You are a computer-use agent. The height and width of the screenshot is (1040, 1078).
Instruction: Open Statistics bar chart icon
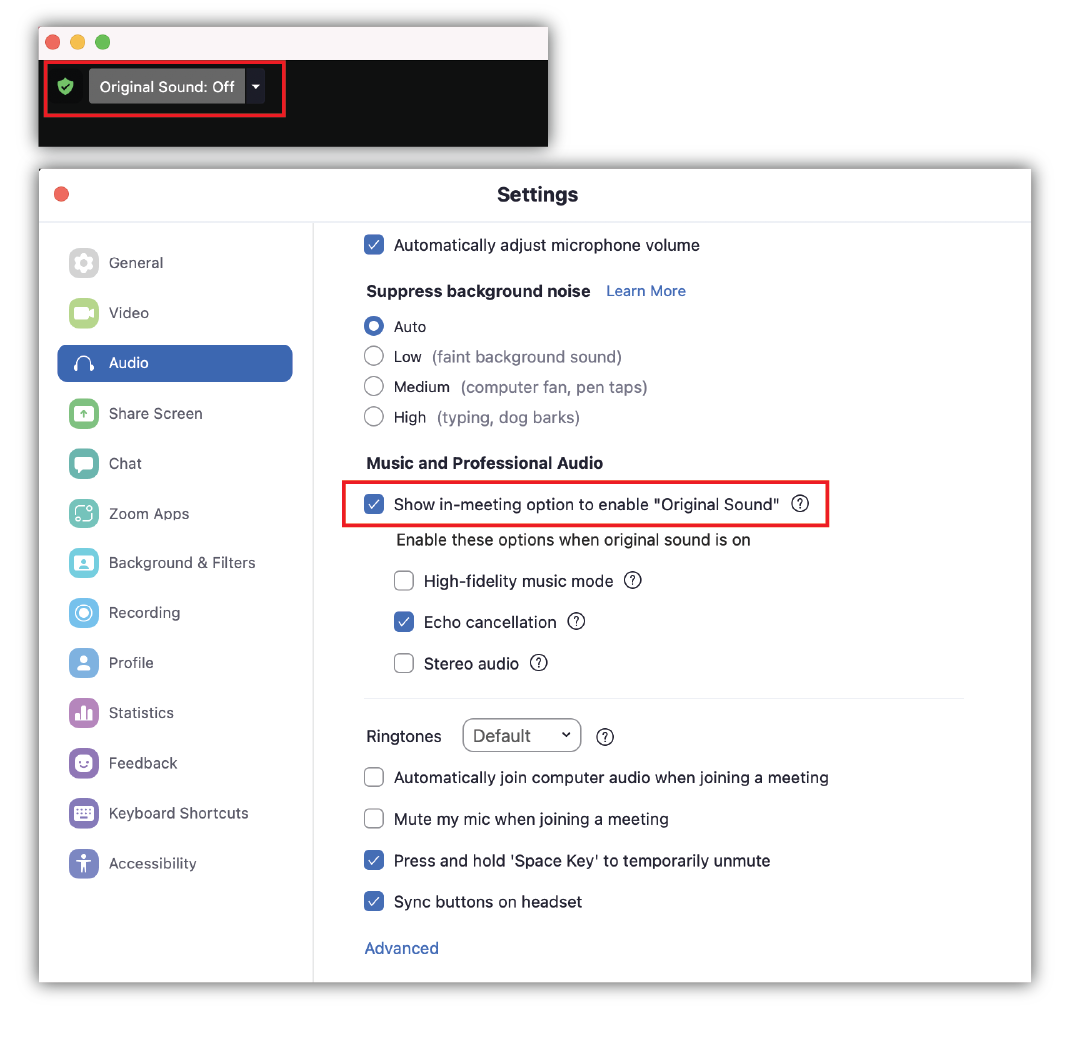[x=84, y=713]
